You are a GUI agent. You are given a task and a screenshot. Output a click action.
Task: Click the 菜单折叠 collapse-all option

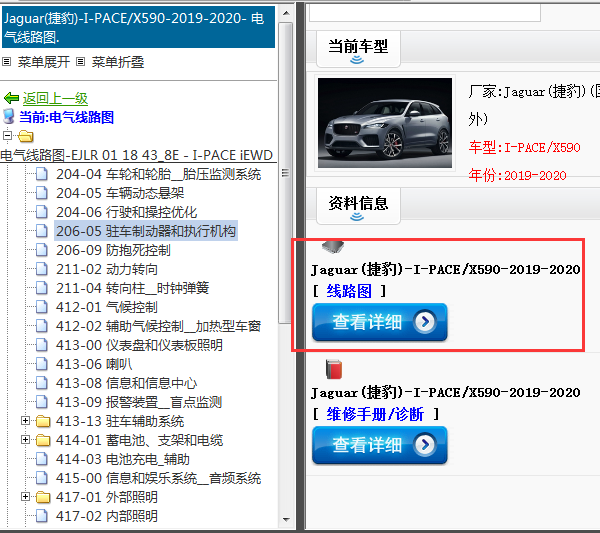(x=117, y=62)
